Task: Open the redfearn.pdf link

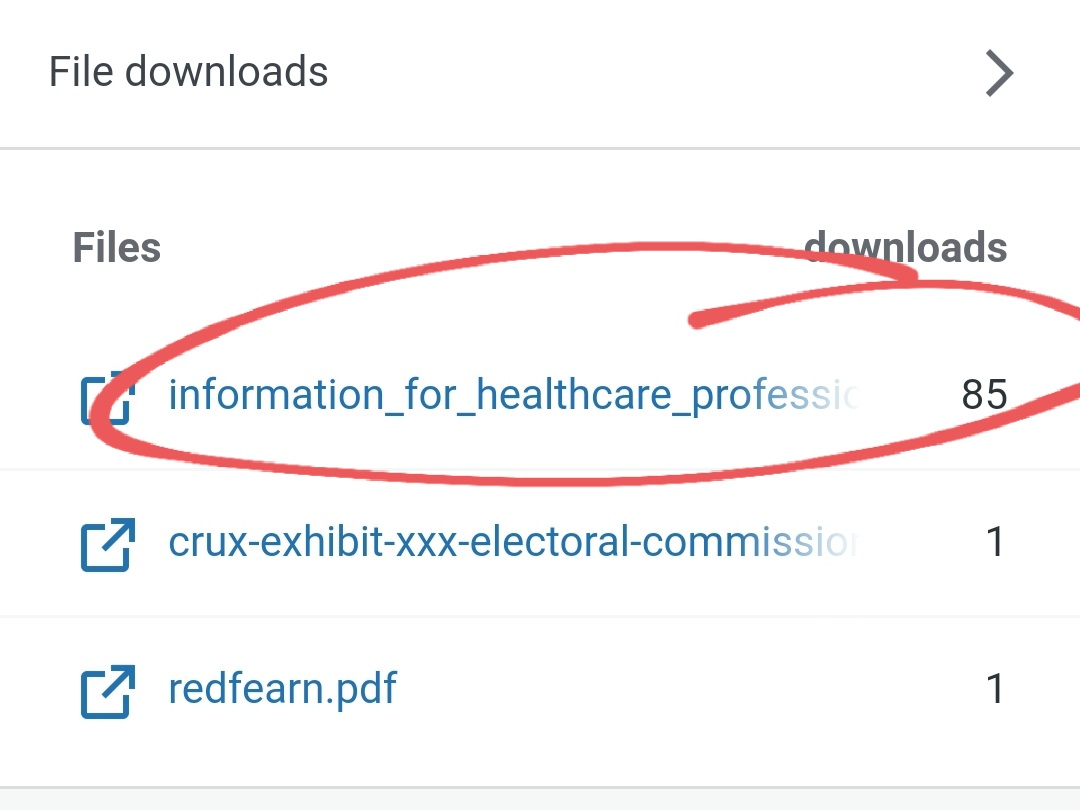Action: pos(282,689)
